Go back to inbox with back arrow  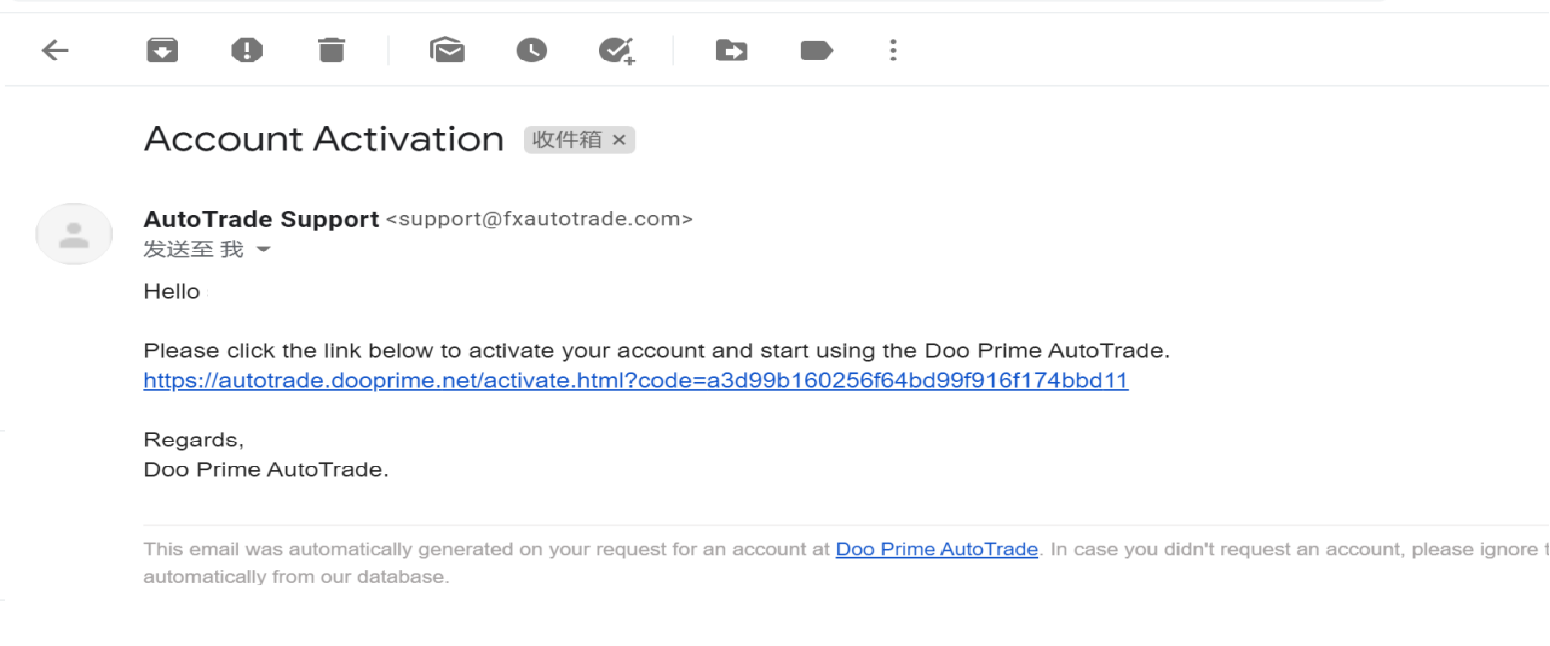pos(55,50)
